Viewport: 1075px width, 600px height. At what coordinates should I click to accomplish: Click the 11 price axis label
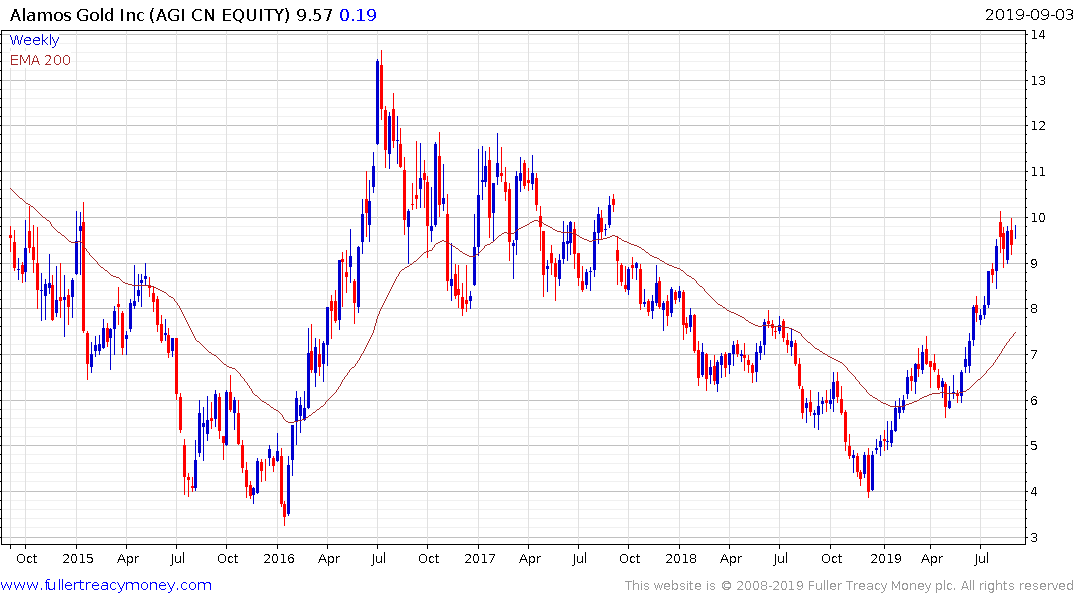pyautogui.click(x=1038, y=171)
